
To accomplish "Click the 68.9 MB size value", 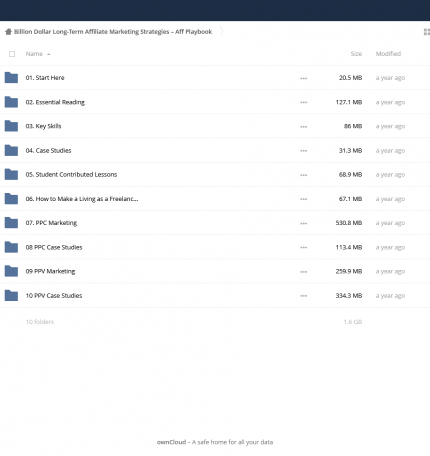I will click(350, 174).
